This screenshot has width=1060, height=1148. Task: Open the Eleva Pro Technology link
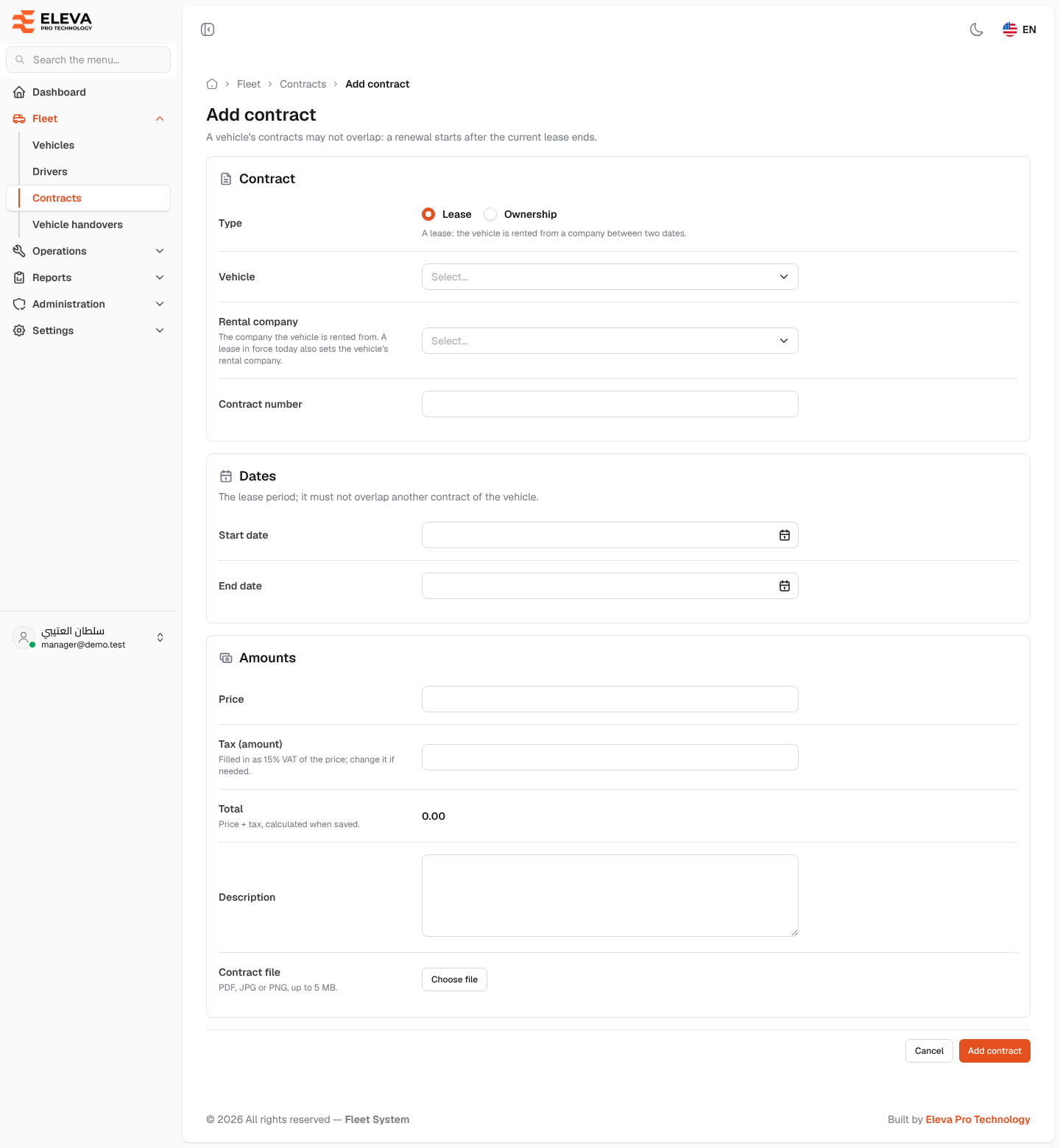tap(978, 1119)
